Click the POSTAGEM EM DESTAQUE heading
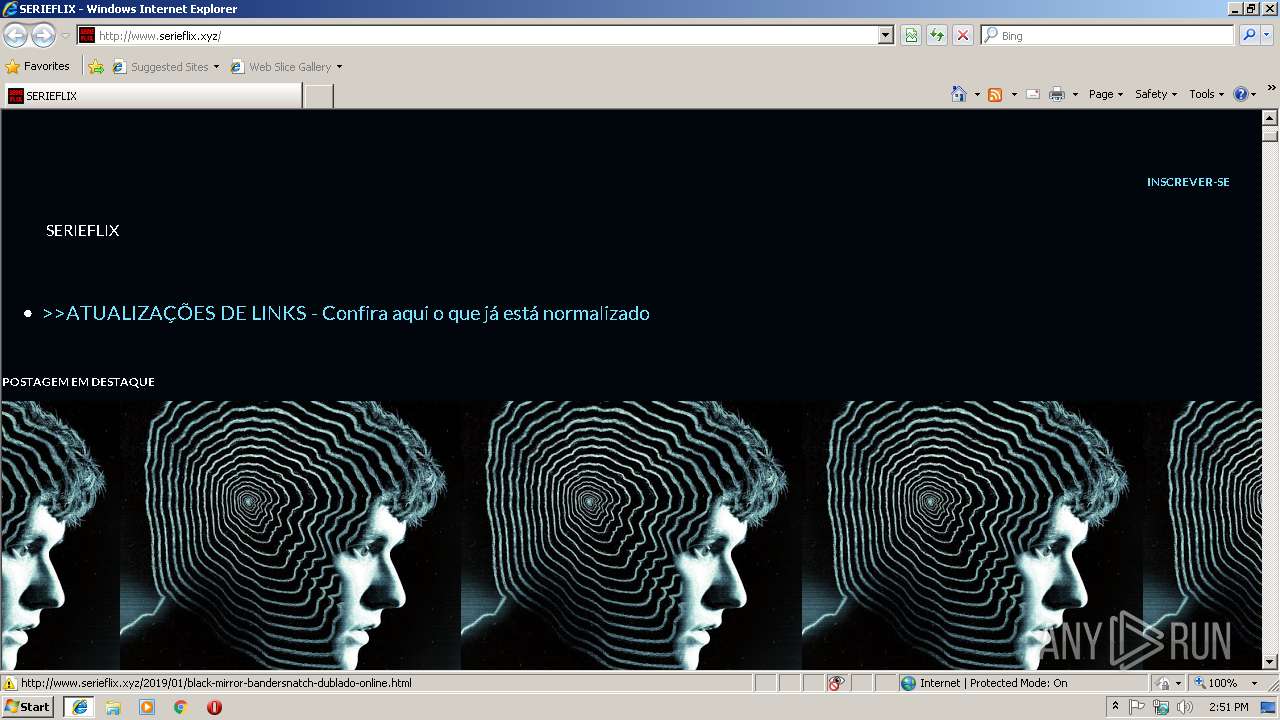This screenshot has width=1280, height=720. (78, 382)
